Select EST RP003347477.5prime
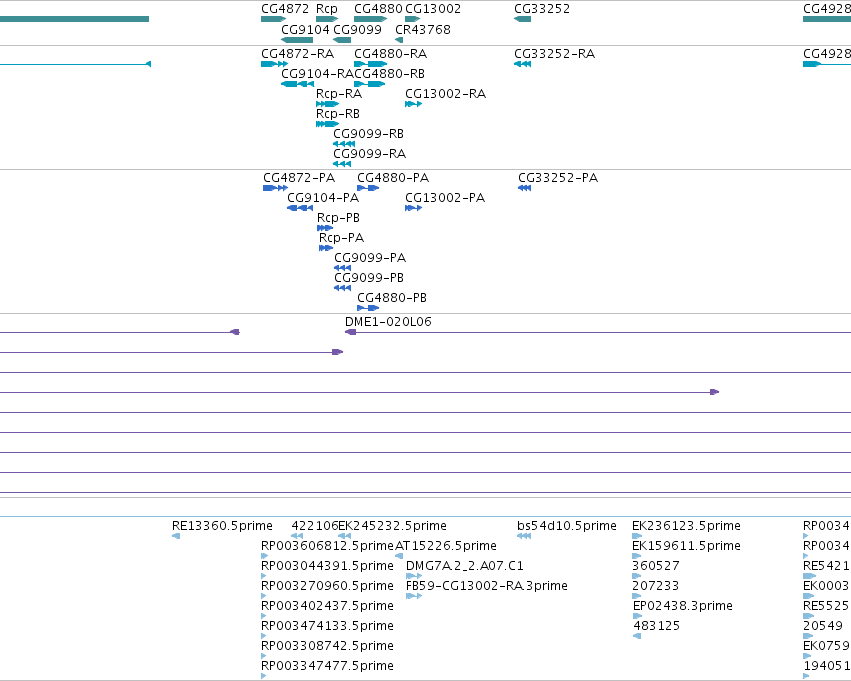This screenshot has height=681, width=851. coord(264,676)
